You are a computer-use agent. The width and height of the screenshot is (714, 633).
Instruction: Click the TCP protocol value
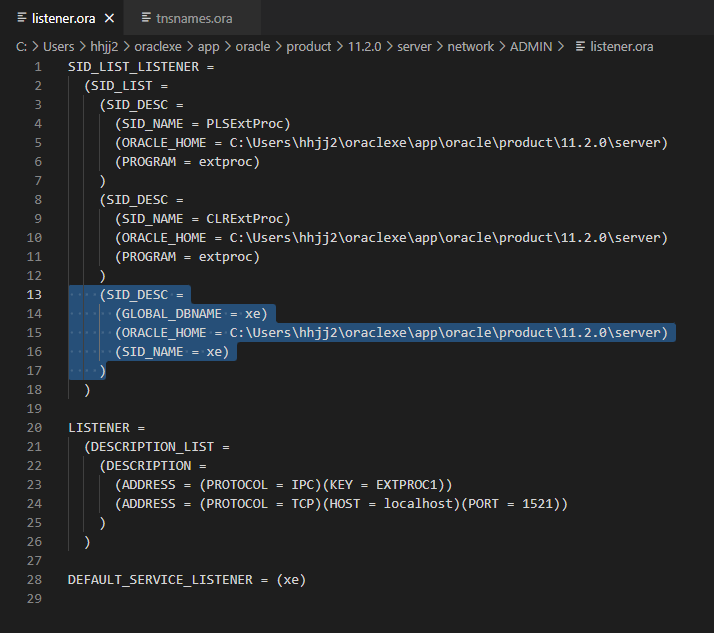[303, 504]
